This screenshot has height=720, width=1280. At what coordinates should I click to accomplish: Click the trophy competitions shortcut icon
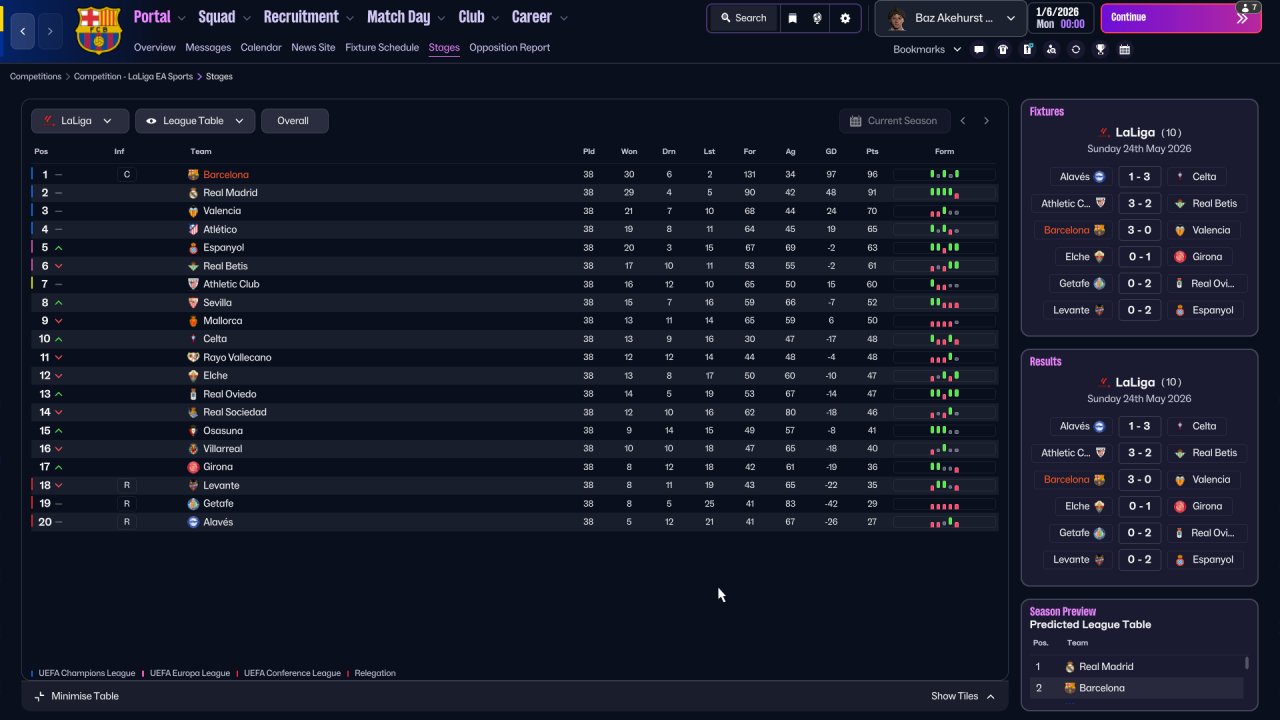tap(1100, 49)
